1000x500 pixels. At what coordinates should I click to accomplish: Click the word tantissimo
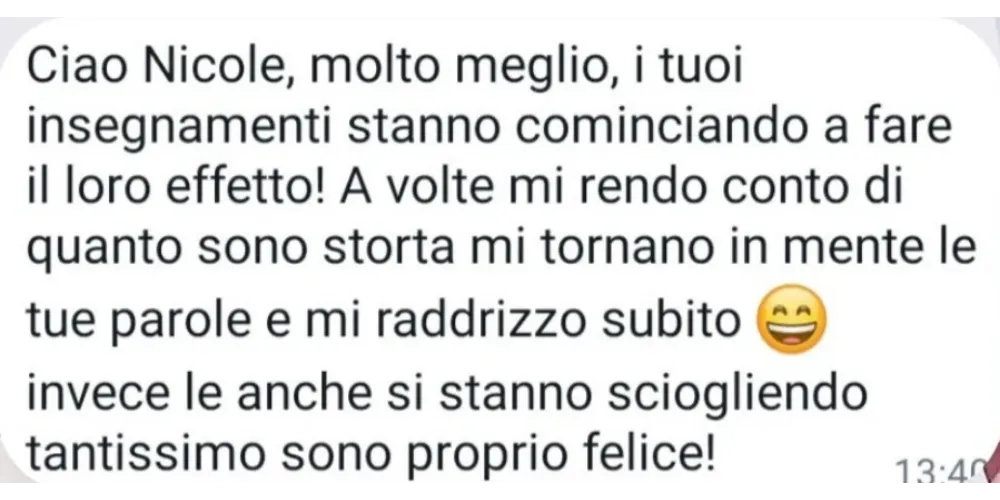point(145,452)
